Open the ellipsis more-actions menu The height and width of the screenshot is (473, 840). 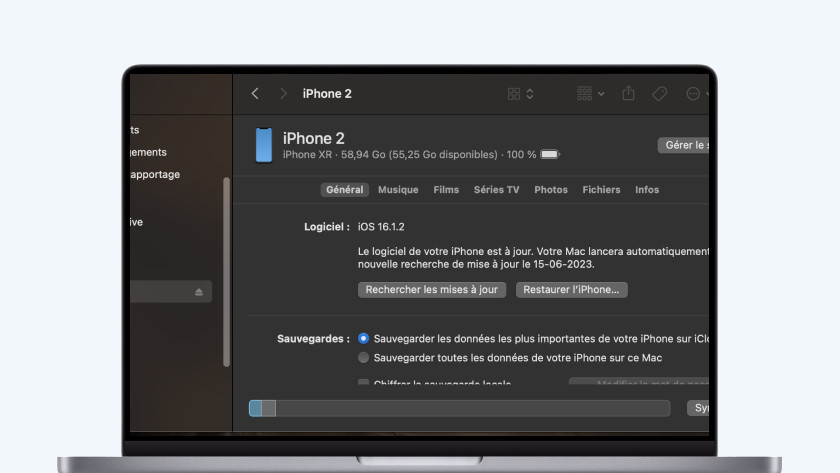click(696, 94)
